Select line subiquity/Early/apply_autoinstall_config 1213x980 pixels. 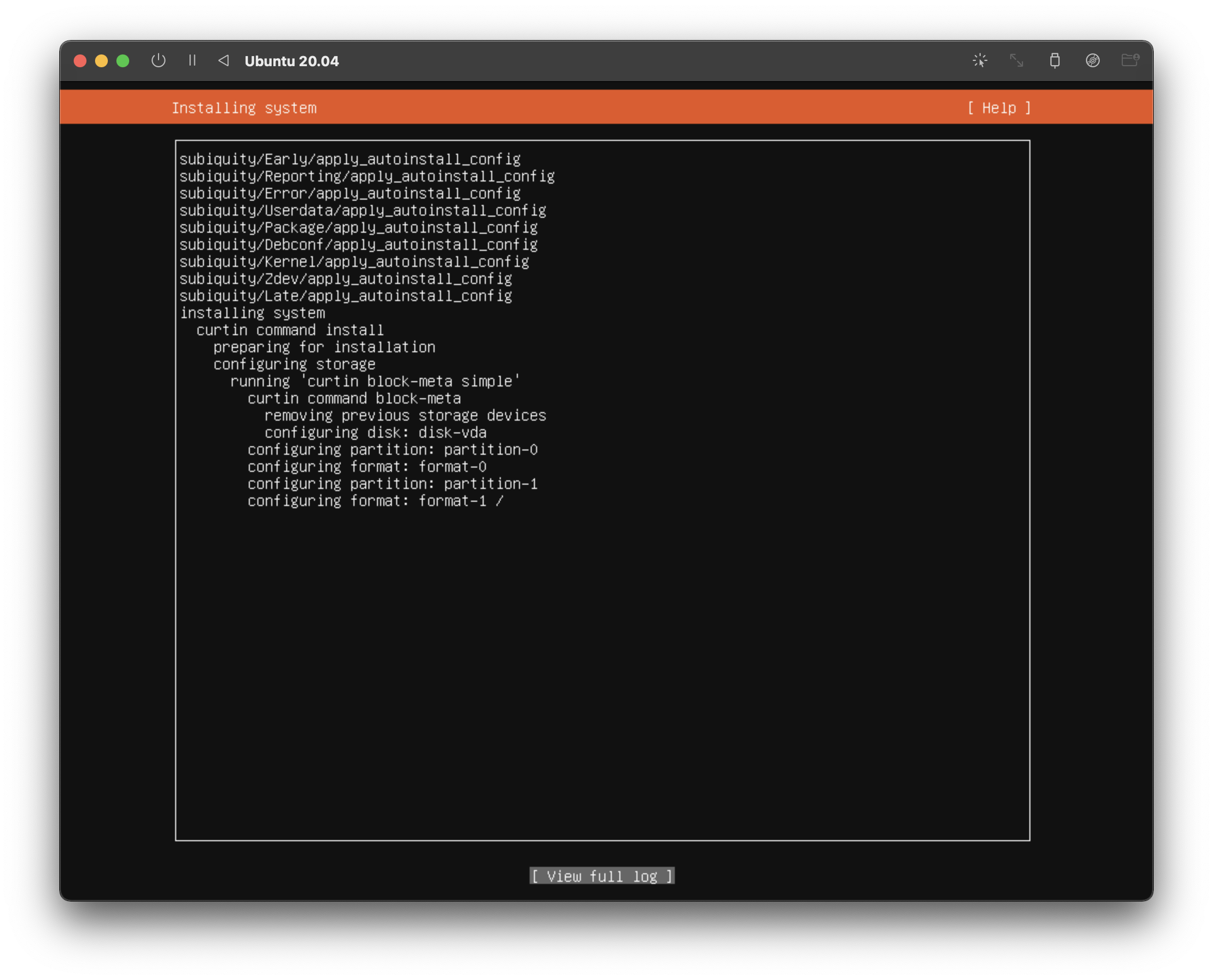pos(350,159)
